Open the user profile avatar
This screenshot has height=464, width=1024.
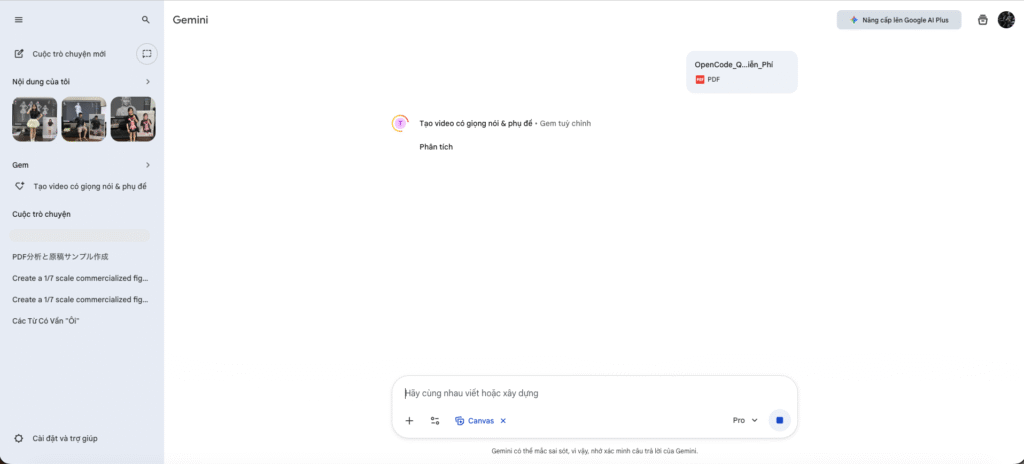click(1006, 19)
